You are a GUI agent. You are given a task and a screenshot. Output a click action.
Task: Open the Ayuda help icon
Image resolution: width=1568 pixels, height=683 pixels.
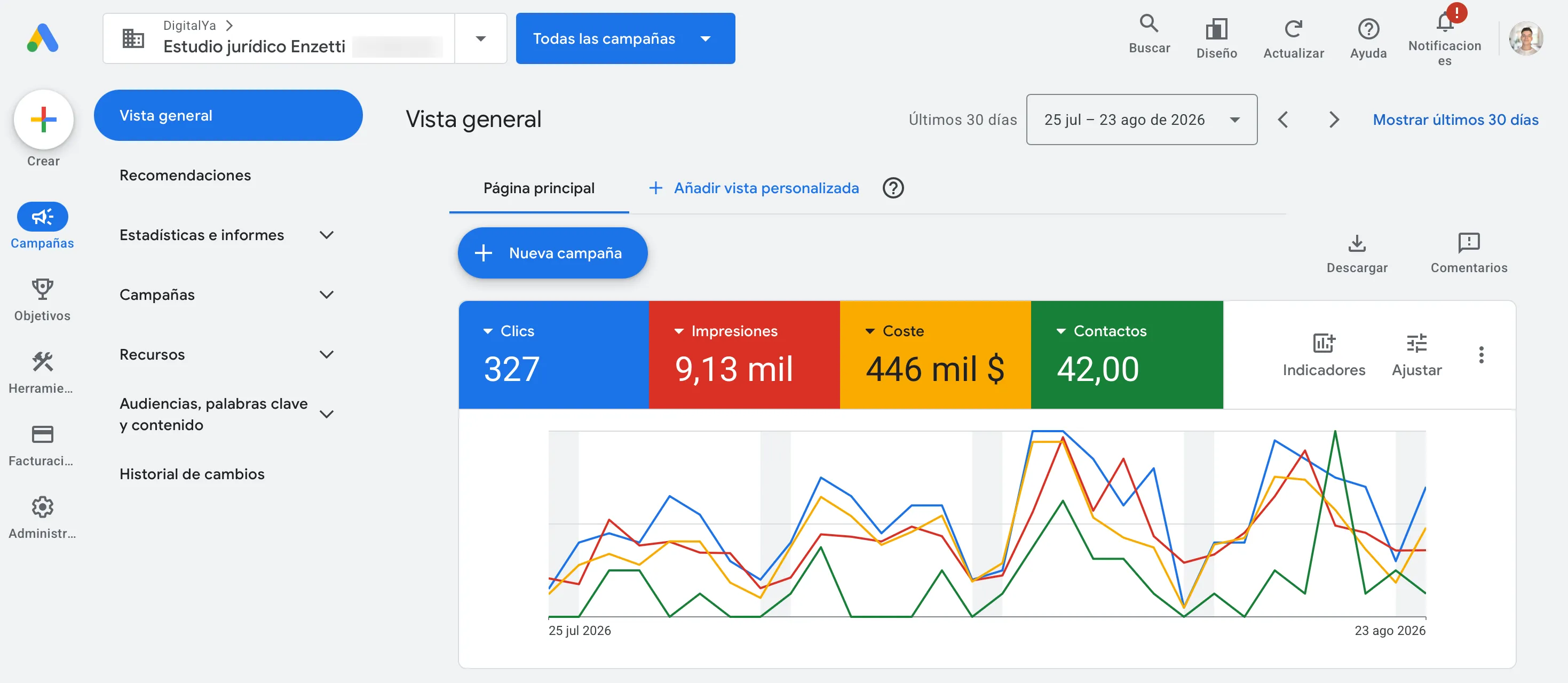click(x=1368, y=29)
